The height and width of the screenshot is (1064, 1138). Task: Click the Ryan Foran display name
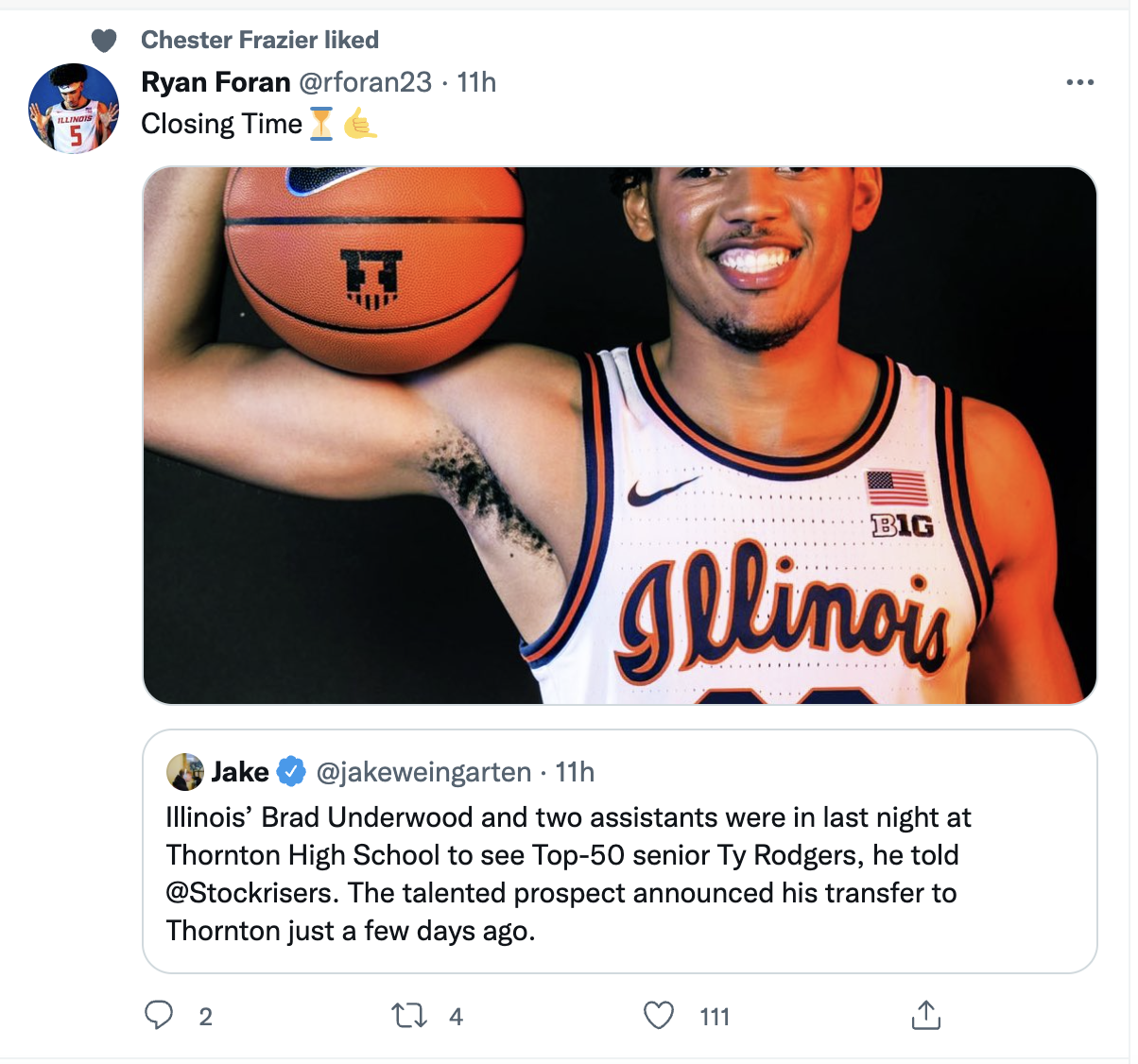click(x=216, y=82)
